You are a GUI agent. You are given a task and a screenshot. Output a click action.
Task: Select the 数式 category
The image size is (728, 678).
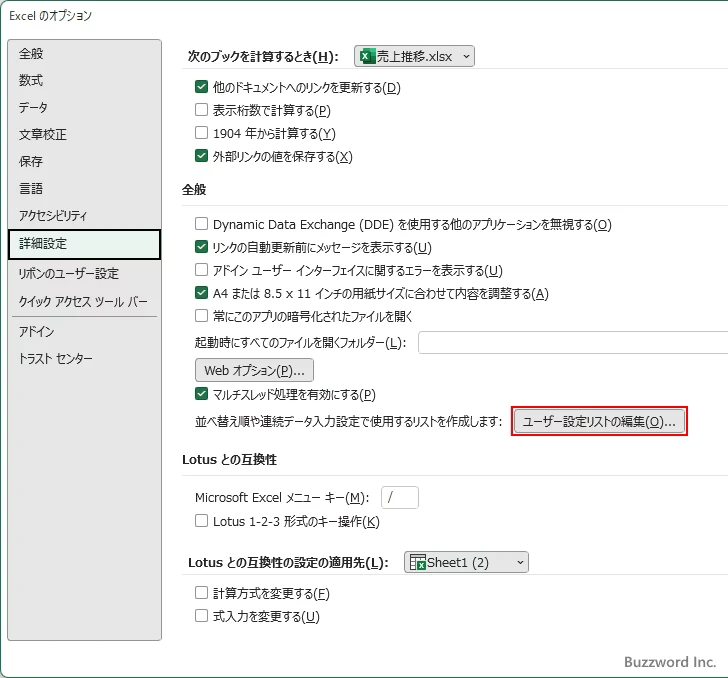click(x=84, y=80)
